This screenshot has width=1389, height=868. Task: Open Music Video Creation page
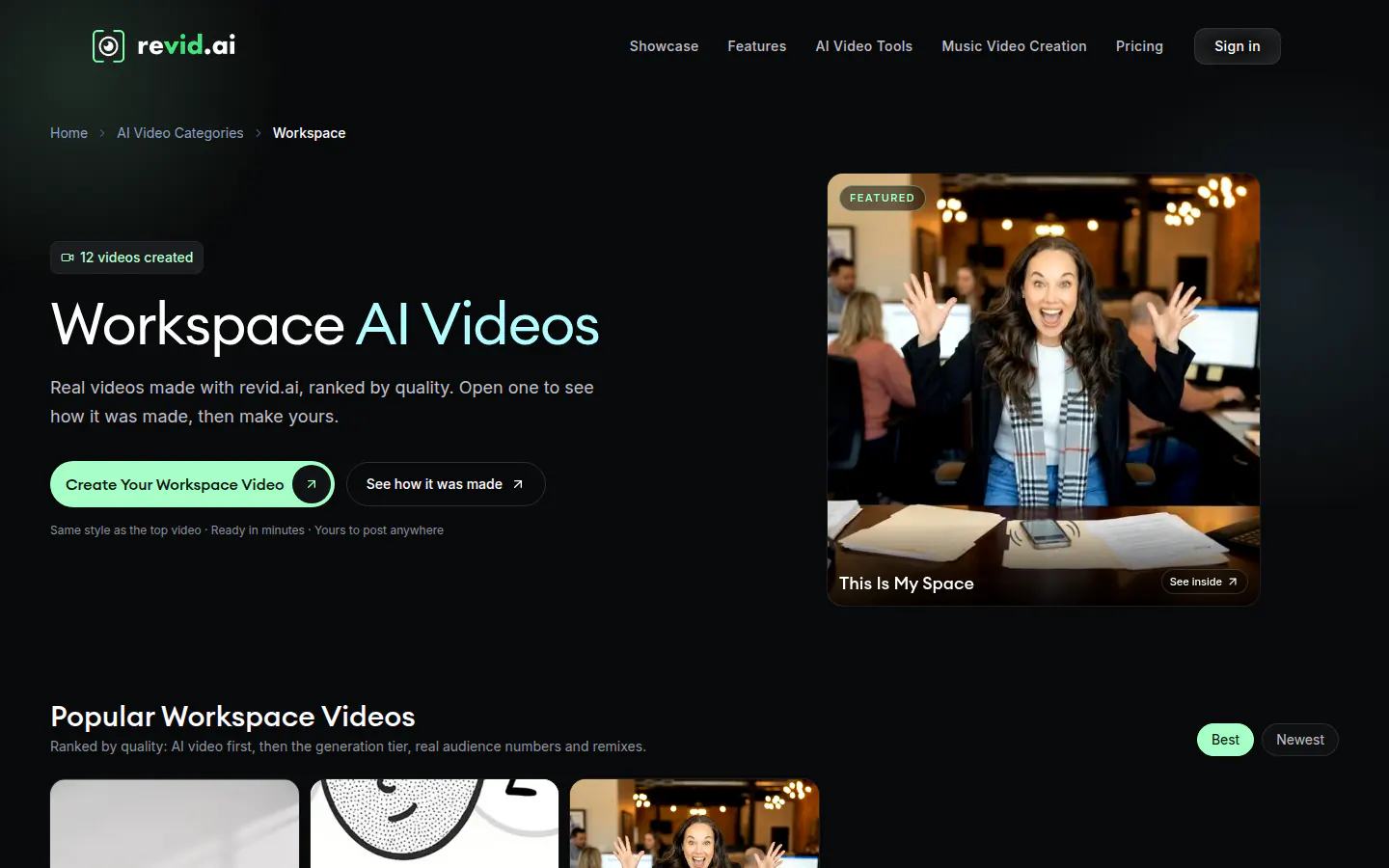(1014, 46)
